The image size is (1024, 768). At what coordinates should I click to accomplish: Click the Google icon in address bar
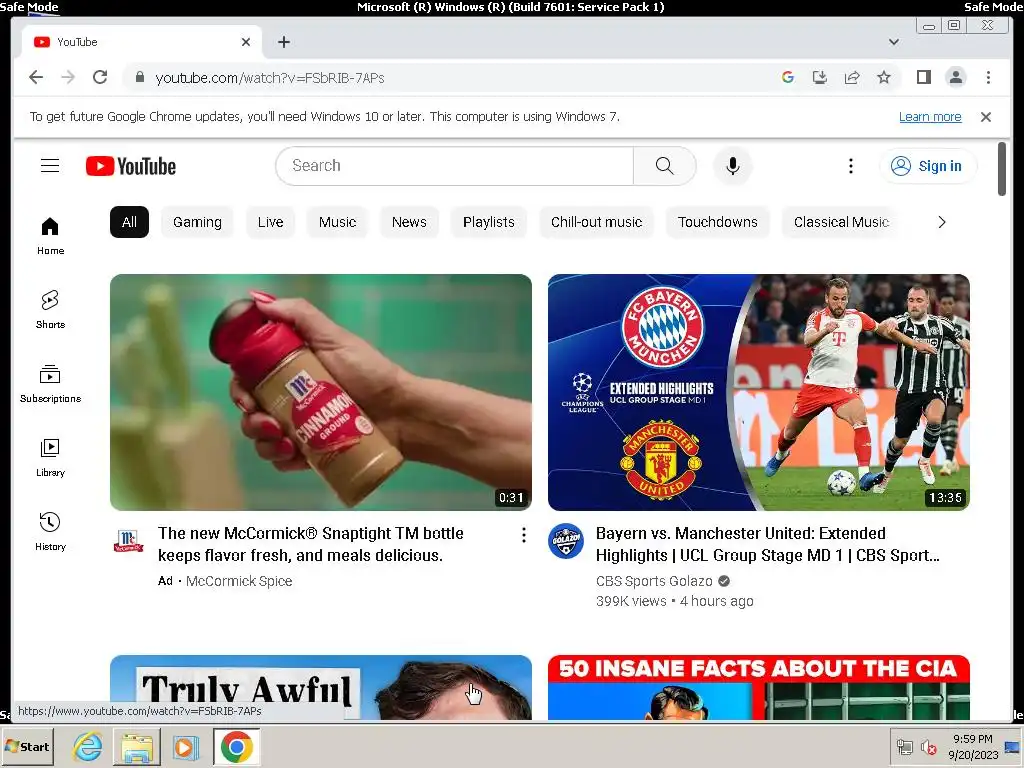click(x=788, y=77)
